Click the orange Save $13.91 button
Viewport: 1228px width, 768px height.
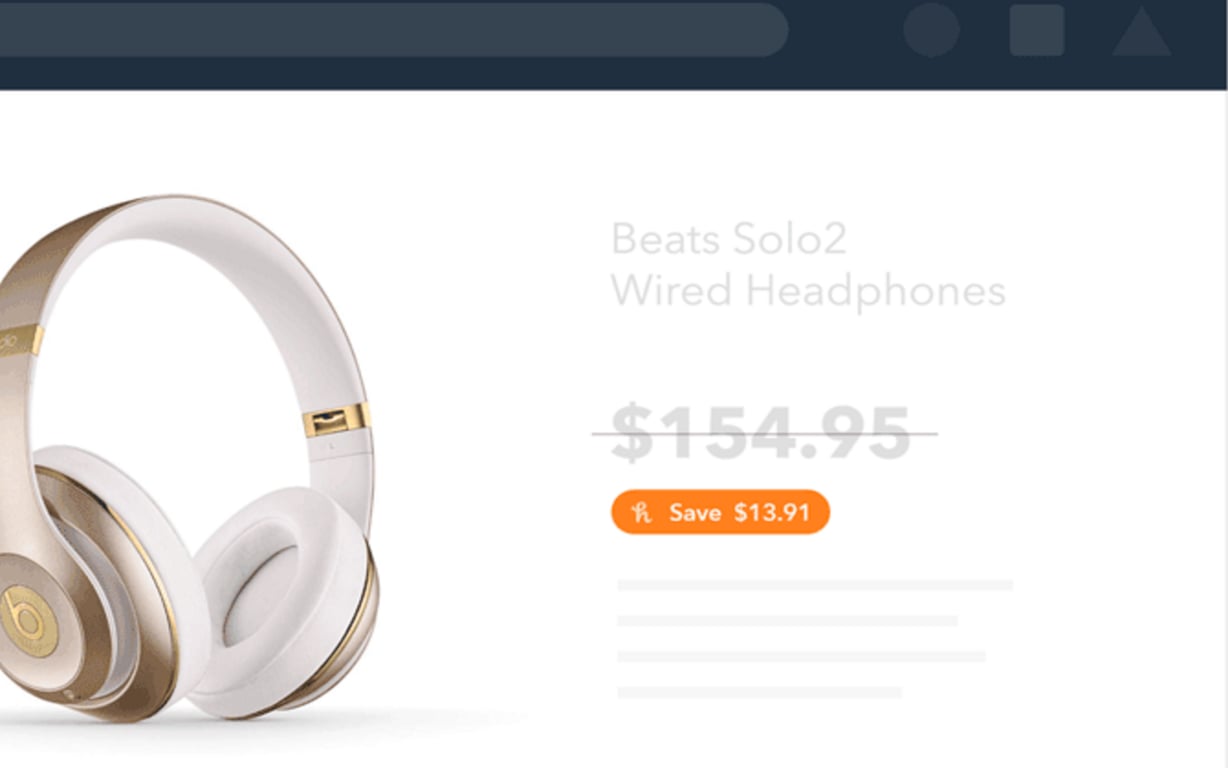720,512
